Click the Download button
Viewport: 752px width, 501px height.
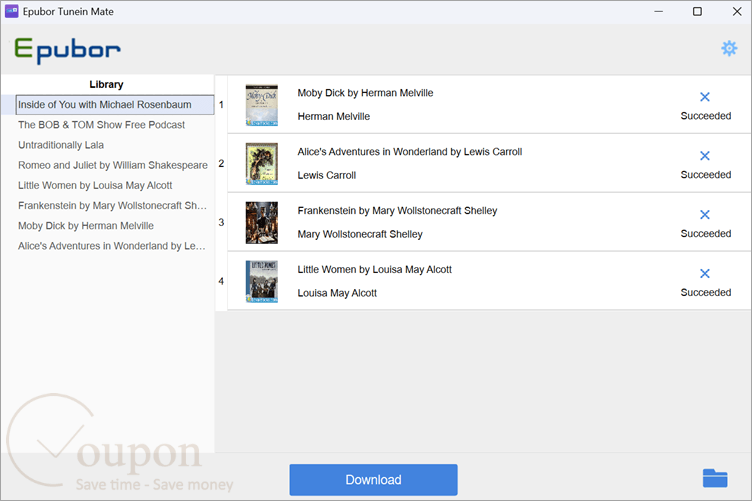tap(373, 480)
